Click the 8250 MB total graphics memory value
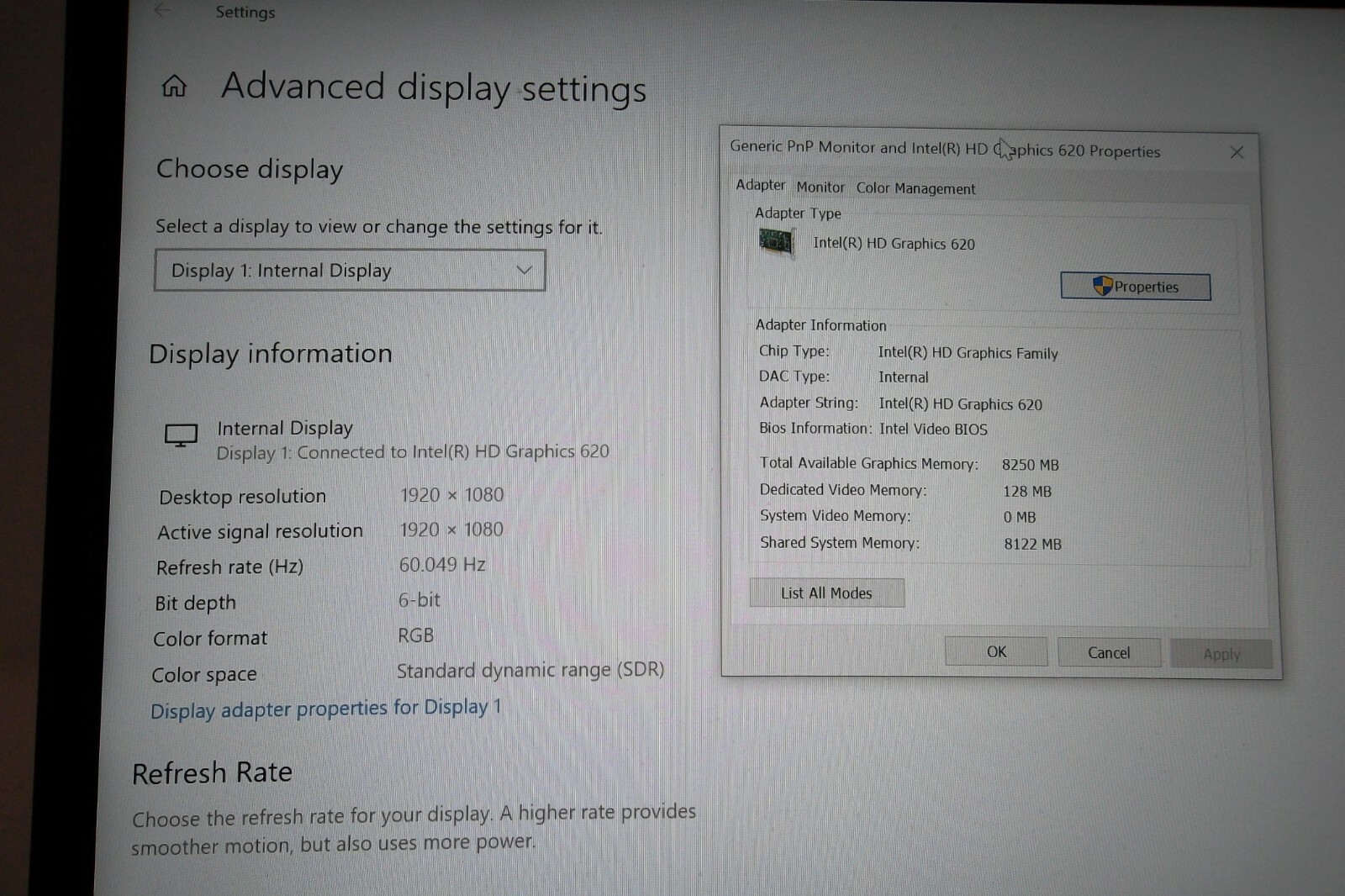This screenshot has height=896, width=1345. (x=1030, y=465)
